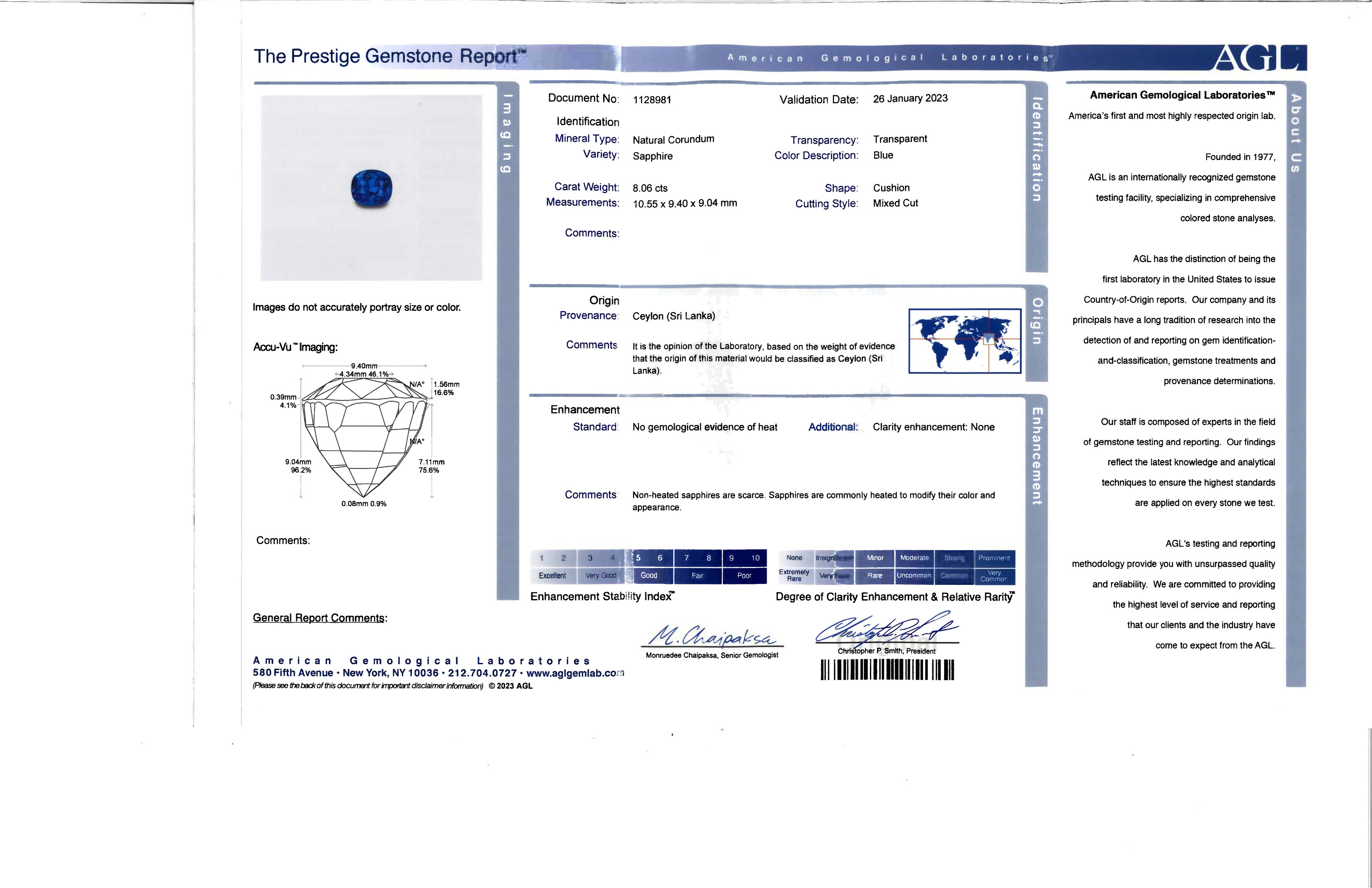Click 'Clarity enhancement: None' text
This screenshot has height=888, width=1372.
click(933, 427)
